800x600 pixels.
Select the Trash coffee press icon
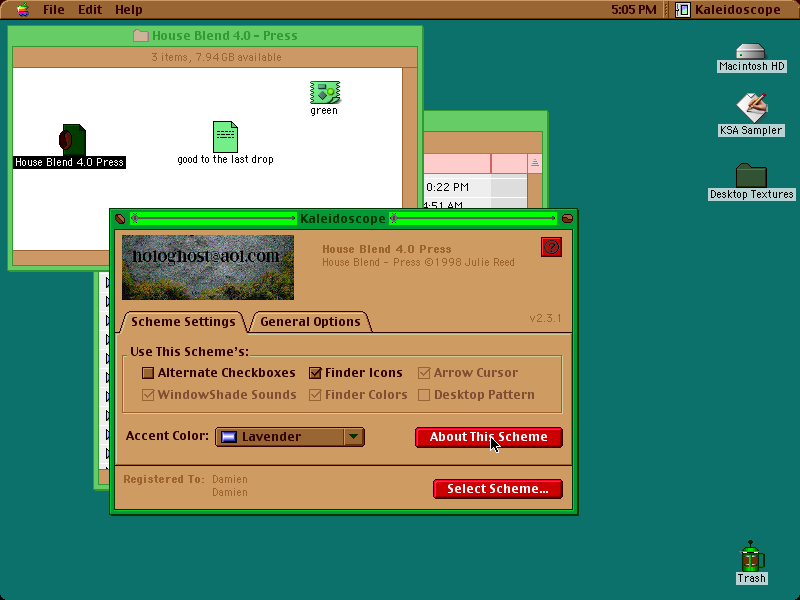pos(752,562)
